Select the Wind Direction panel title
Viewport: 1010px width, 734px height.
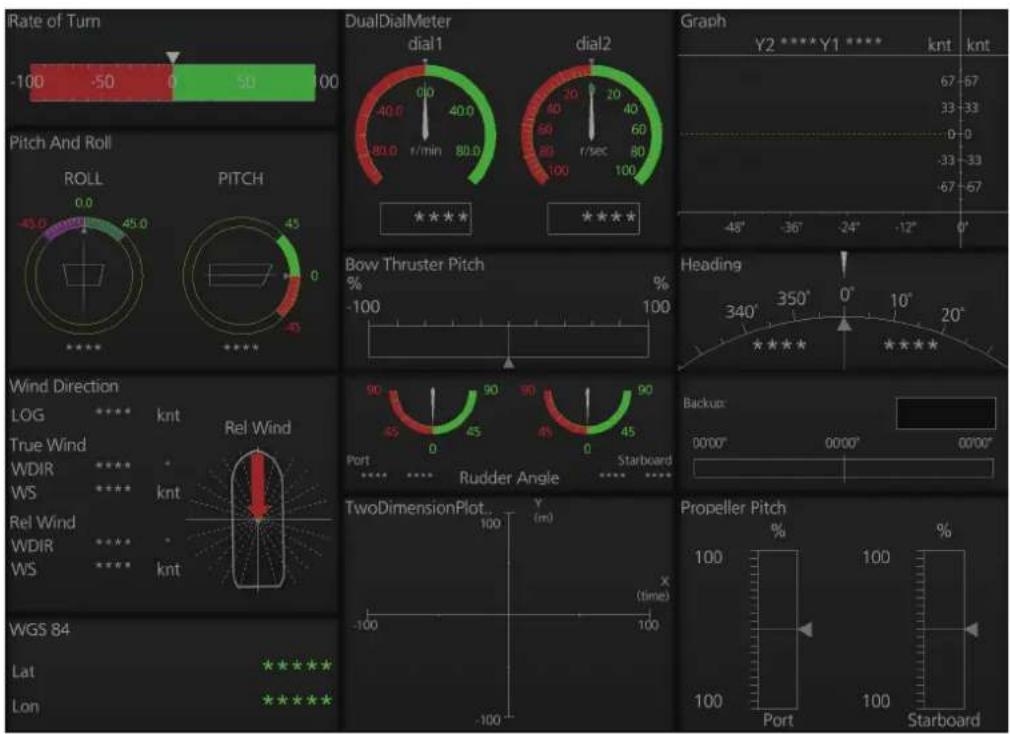[x=64, y=386]
